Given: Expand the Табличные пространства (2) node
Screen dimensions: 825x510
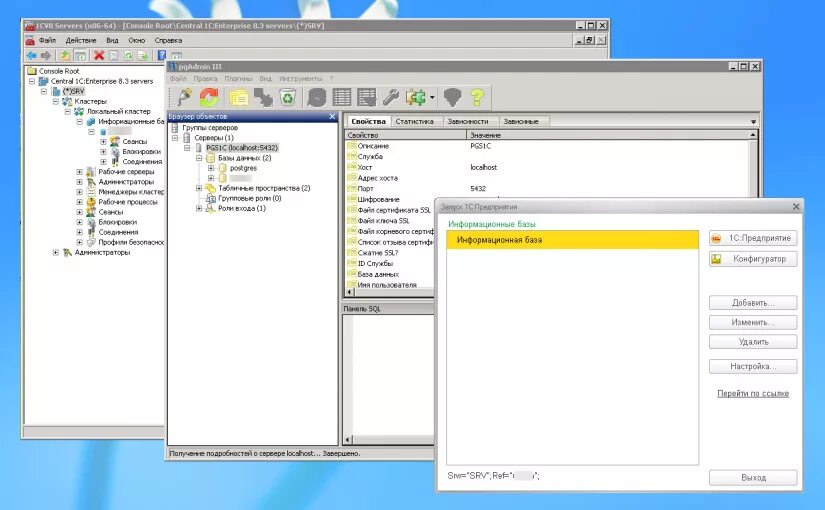Looking at the screenshot, I should click(199, 188).
